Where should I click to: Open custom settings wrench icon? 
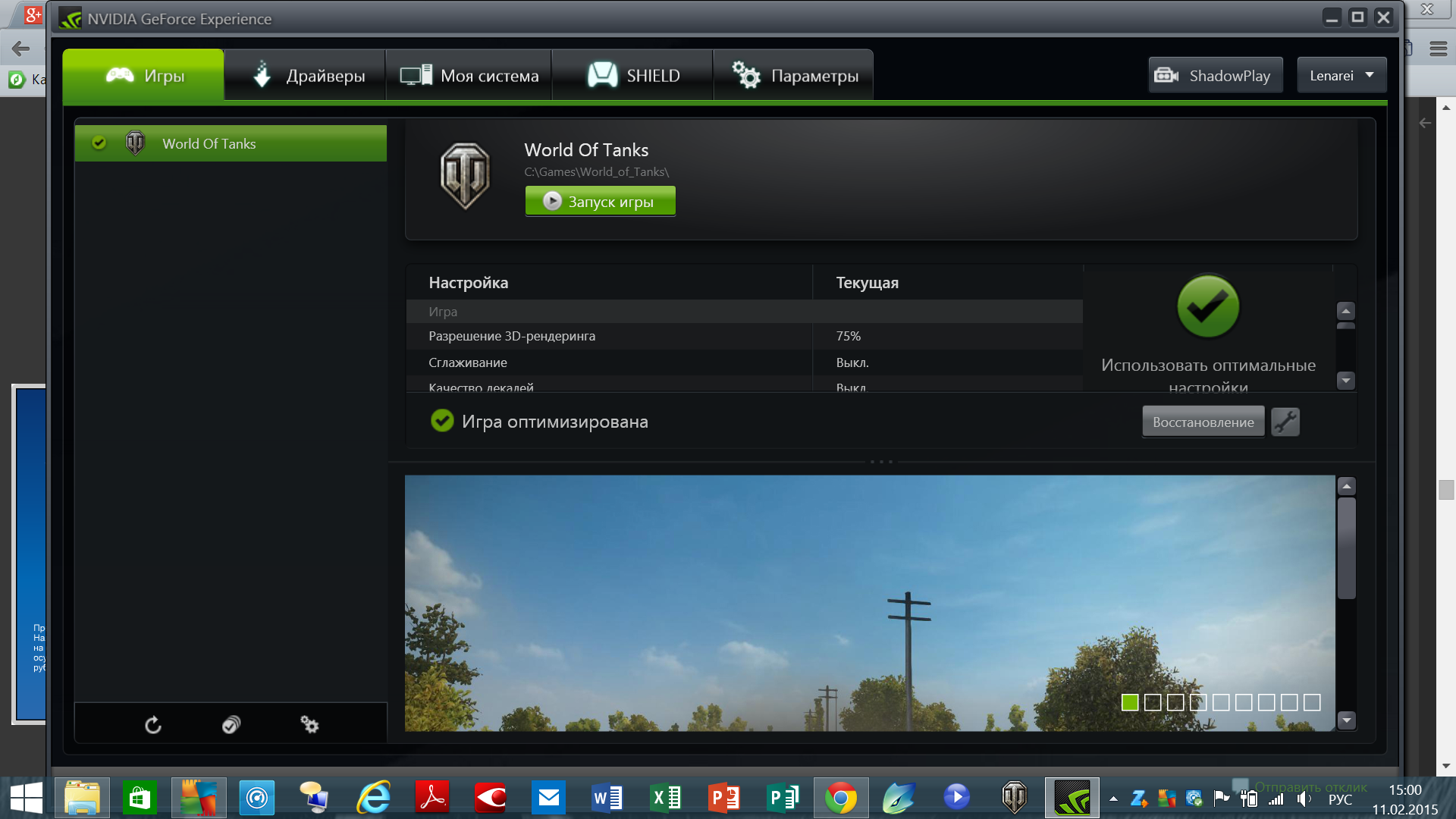[x=1285, y=422]
